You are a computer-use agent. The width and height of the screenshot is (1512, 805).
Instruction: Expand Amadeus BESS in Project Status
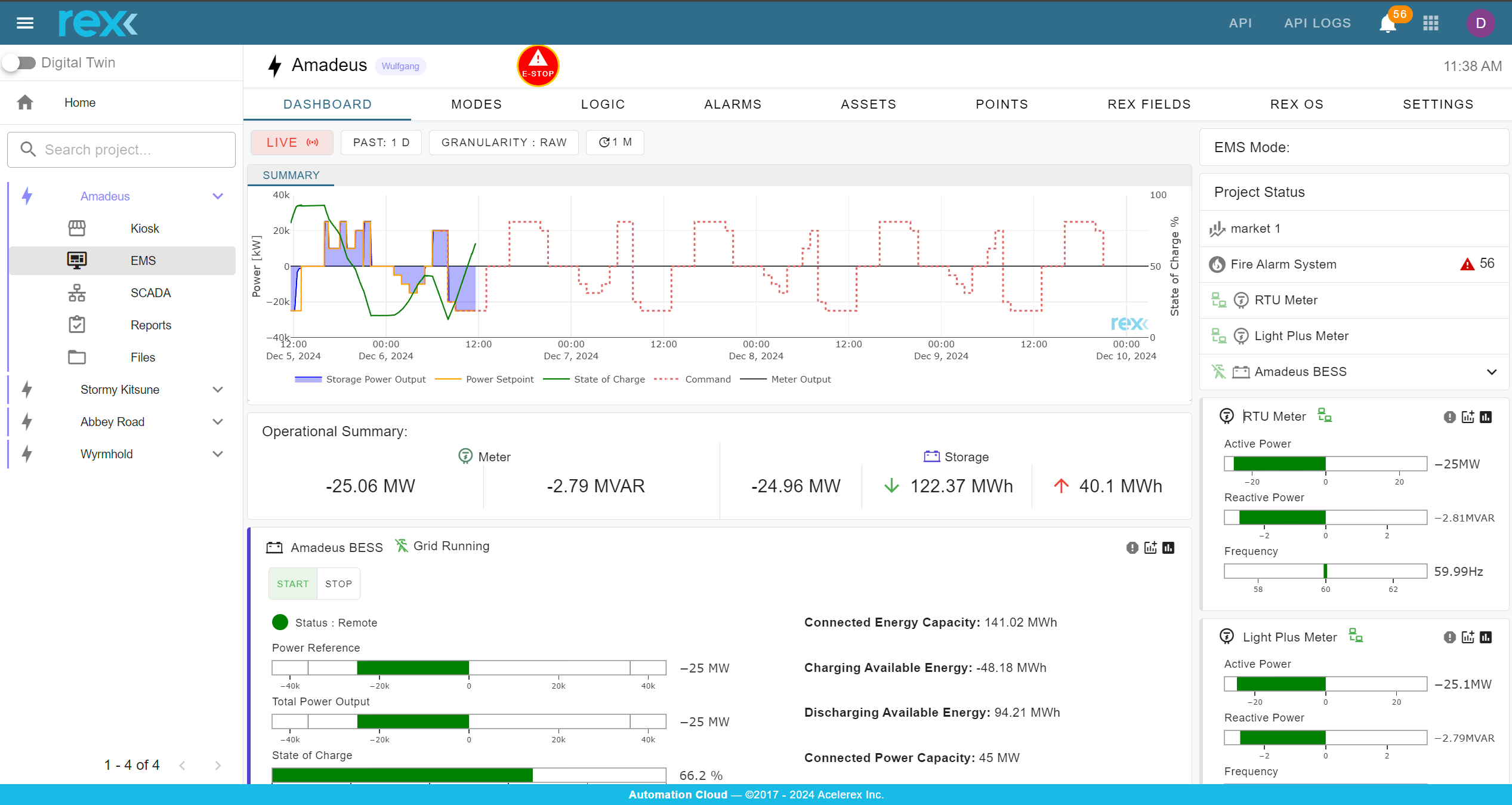1492,372
